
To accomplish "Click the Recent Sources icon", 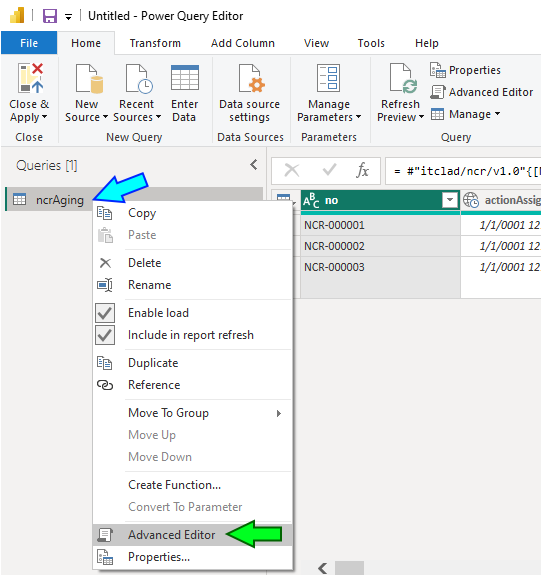I will pyautogui.click(x=139, y=78).
